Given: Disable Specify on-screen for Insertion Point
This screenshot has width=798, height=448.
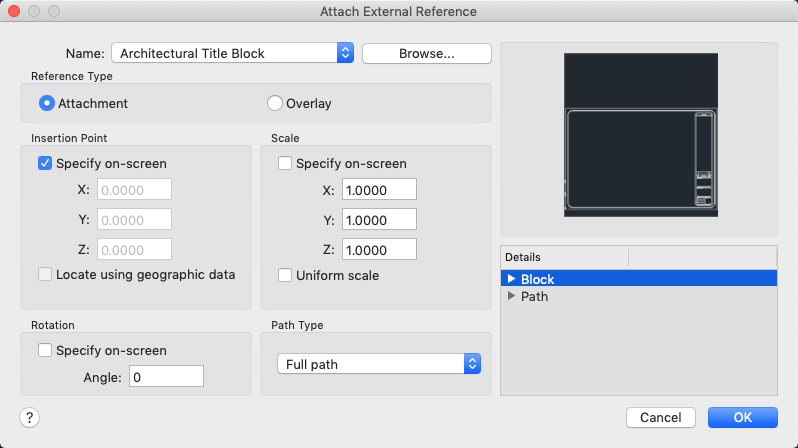Looking at the screenshot, I should point(45,164).
